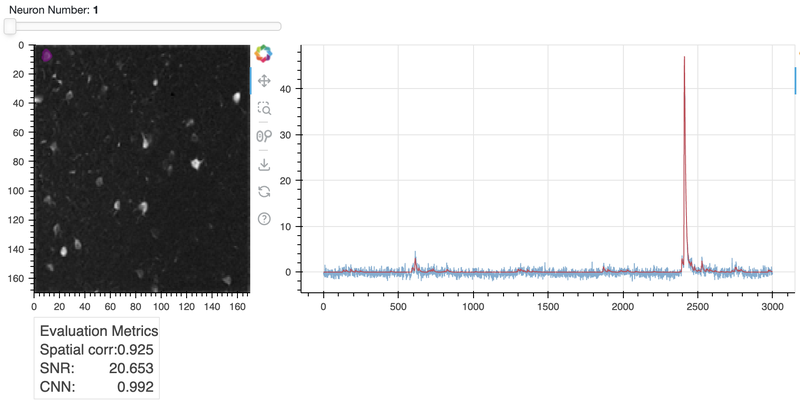Click the tall red spike peak in the trace
The image size is (800, 404).
(x=684, y=57)
